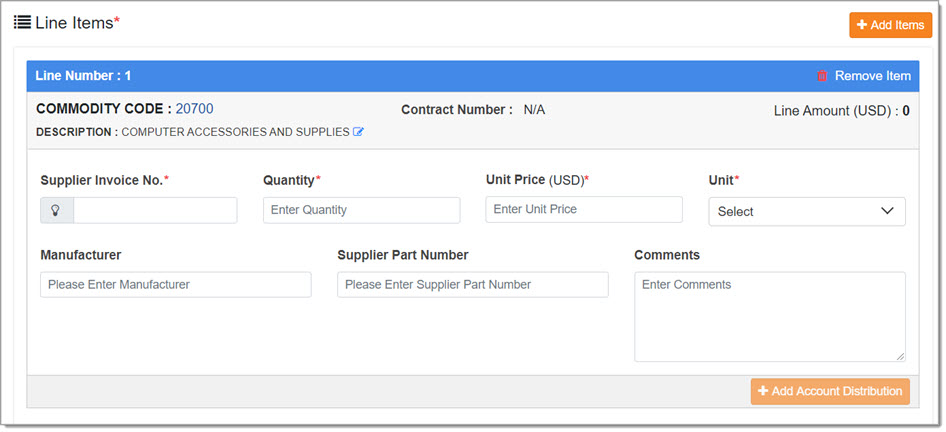
Task: Click the Enter Quantity field
Action: coord(361,210)
